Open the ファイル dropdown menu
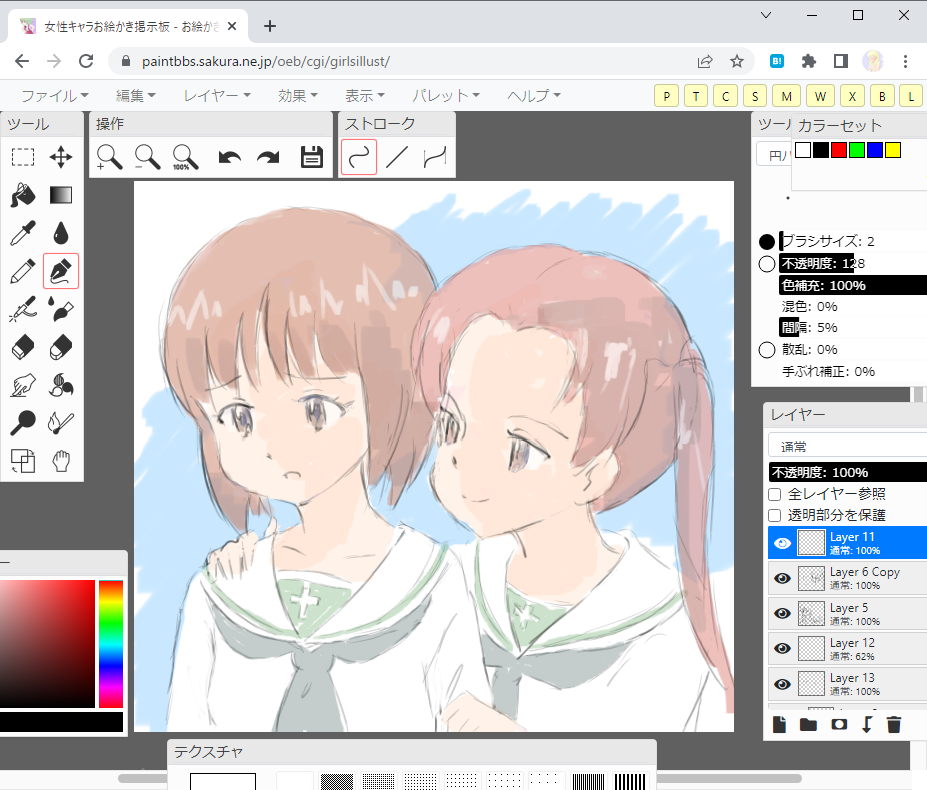The image size is (927, 790). 55,96
